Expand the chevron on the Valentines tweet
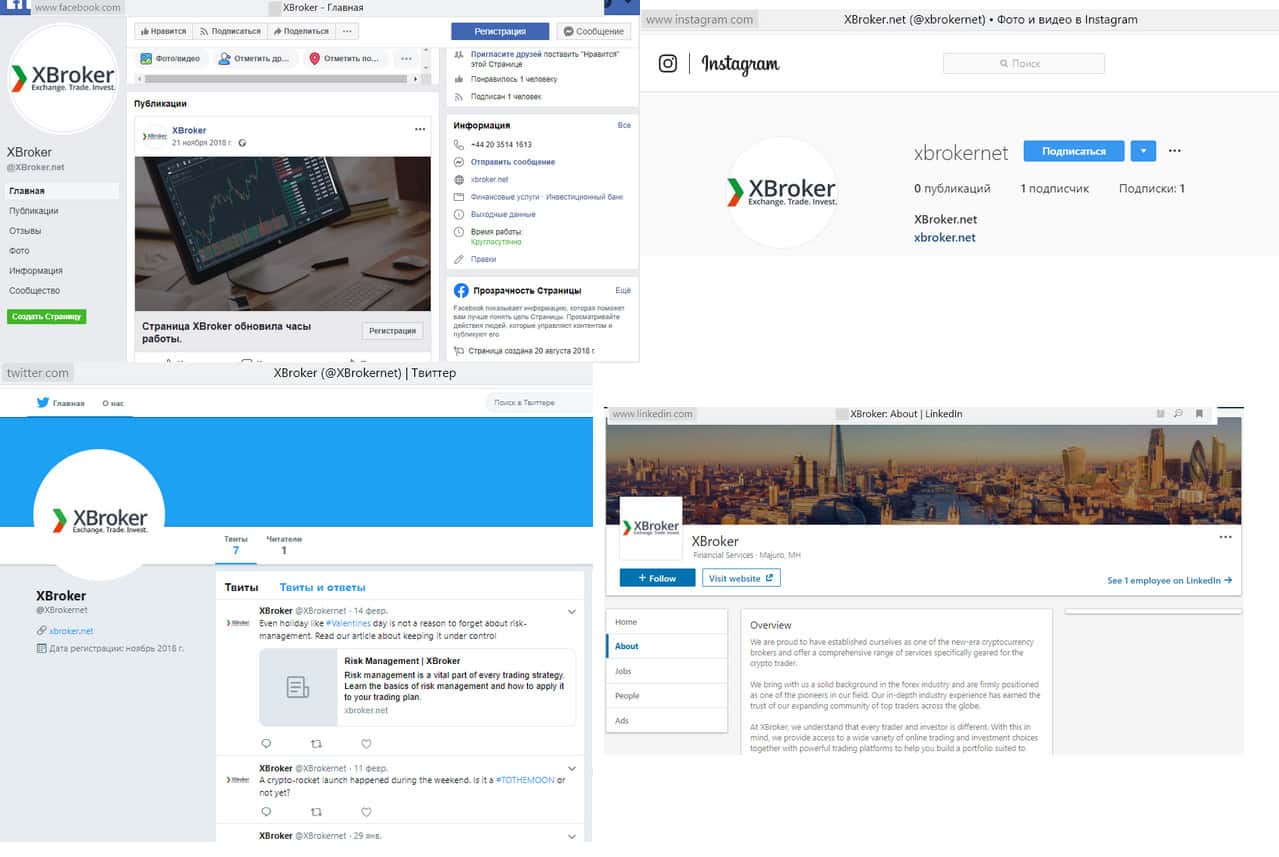This screenshot has height=857, width=1279. 572,611
